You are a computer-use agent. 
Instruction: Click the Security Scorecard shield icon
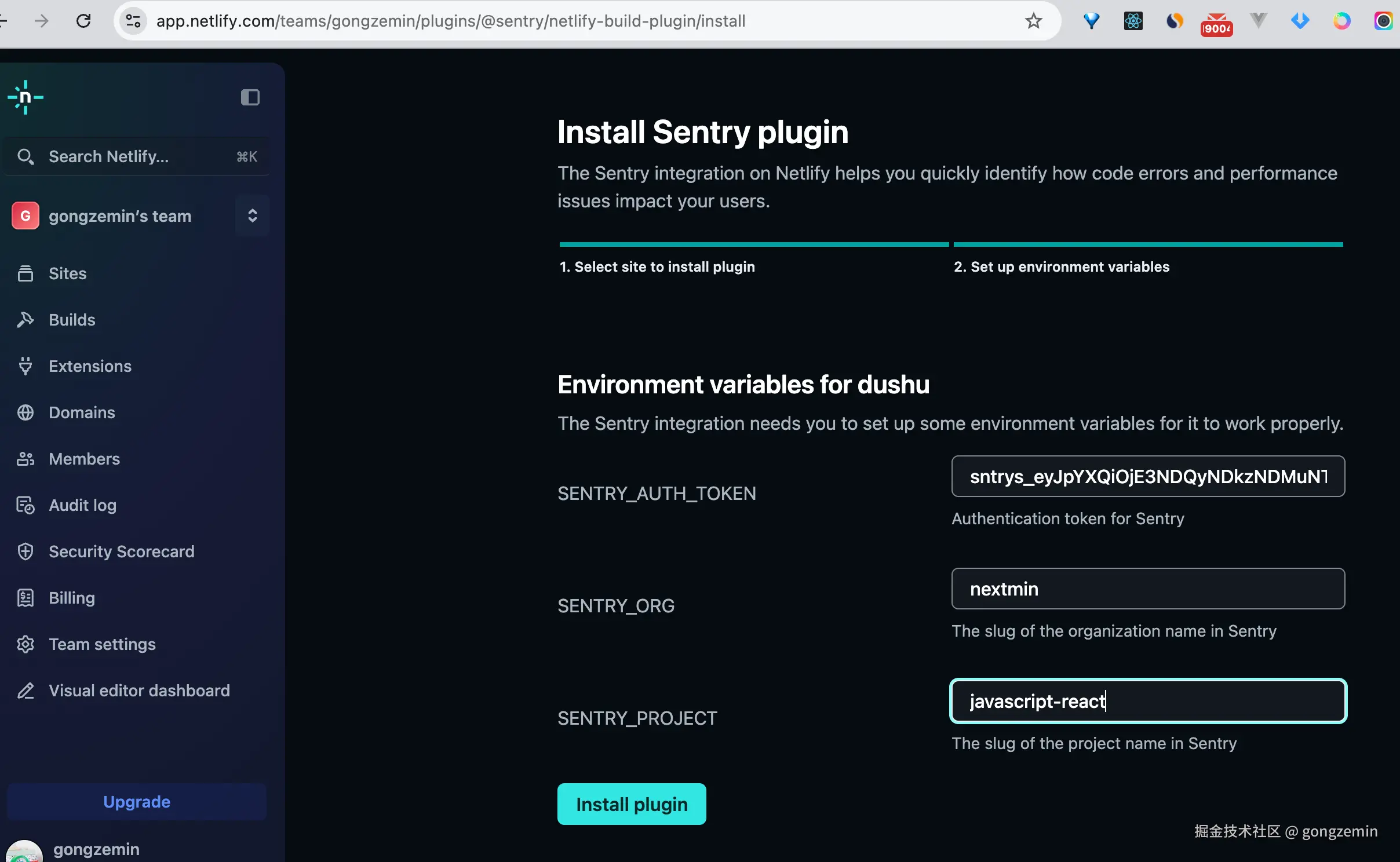point(25,551)
